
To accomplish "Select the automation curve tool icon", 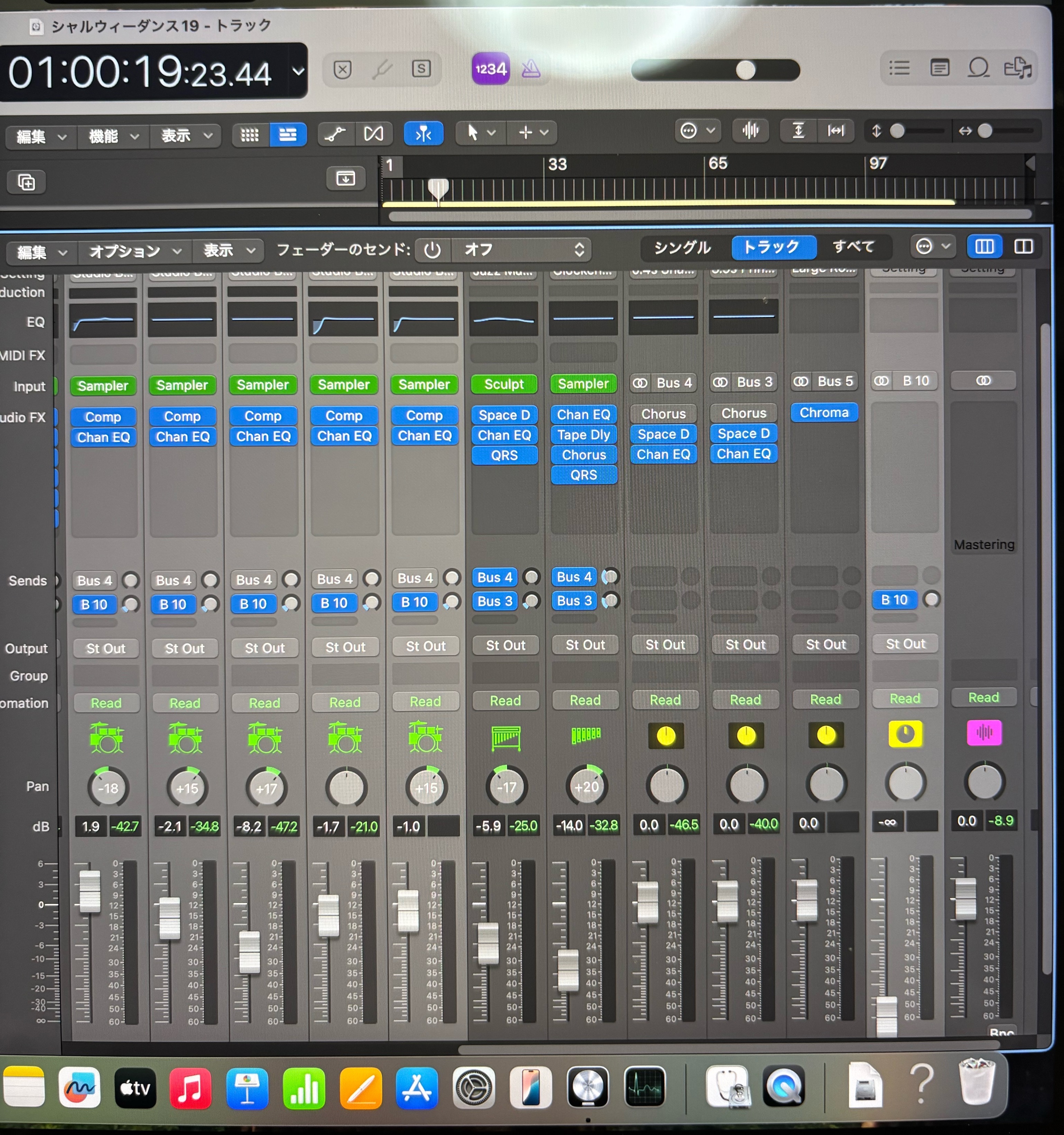I will coord(335,134).
